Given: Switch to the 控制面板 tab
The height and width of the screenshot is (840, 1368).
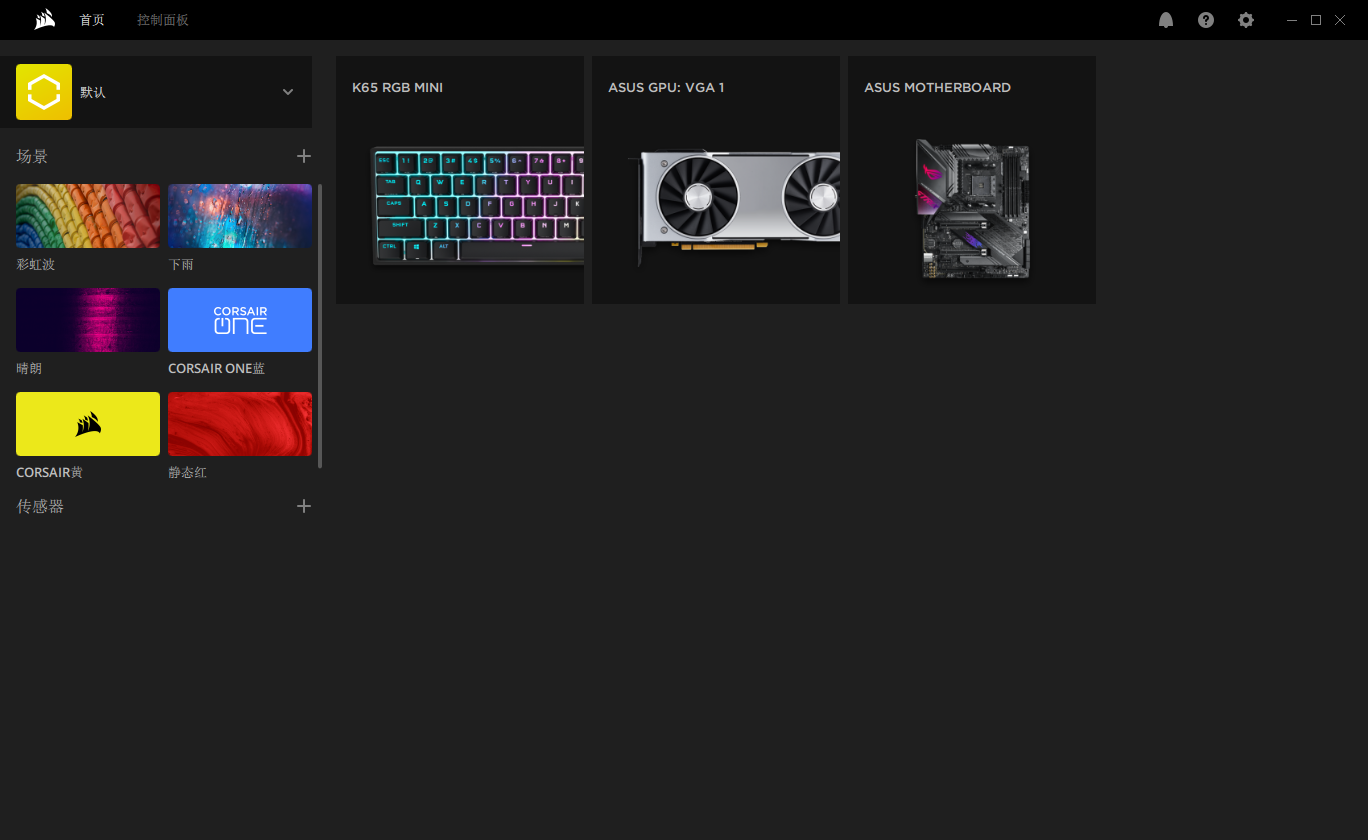Looking at the screenshot, I should coord(163,20).
